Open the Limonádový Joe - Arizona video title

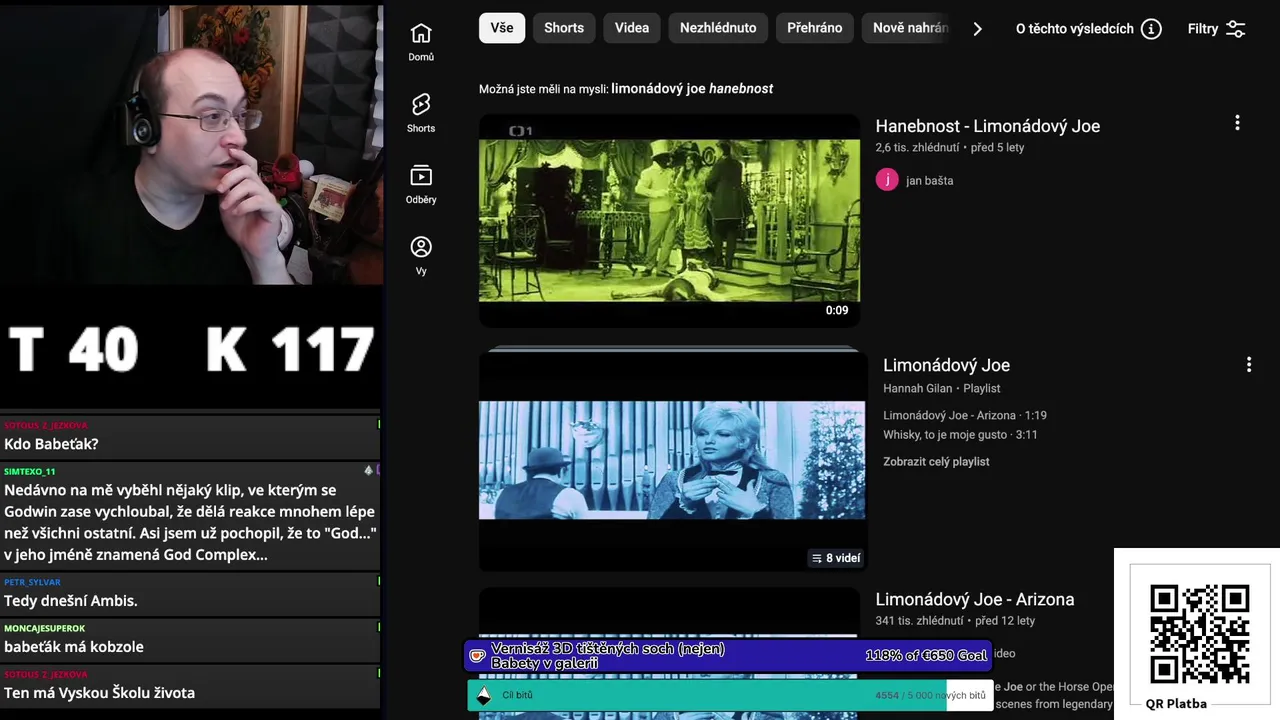point(975,599)
